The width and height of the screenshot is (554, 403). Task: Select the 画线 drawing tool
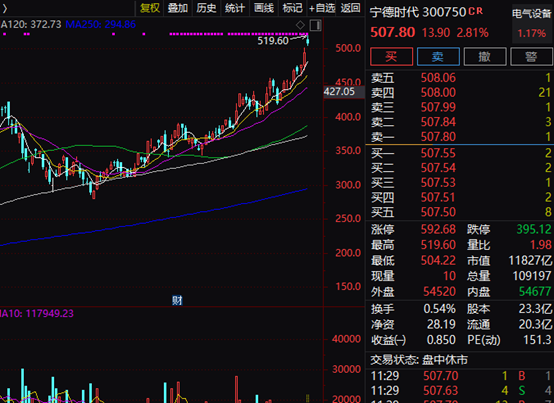[x=264, y=8]
